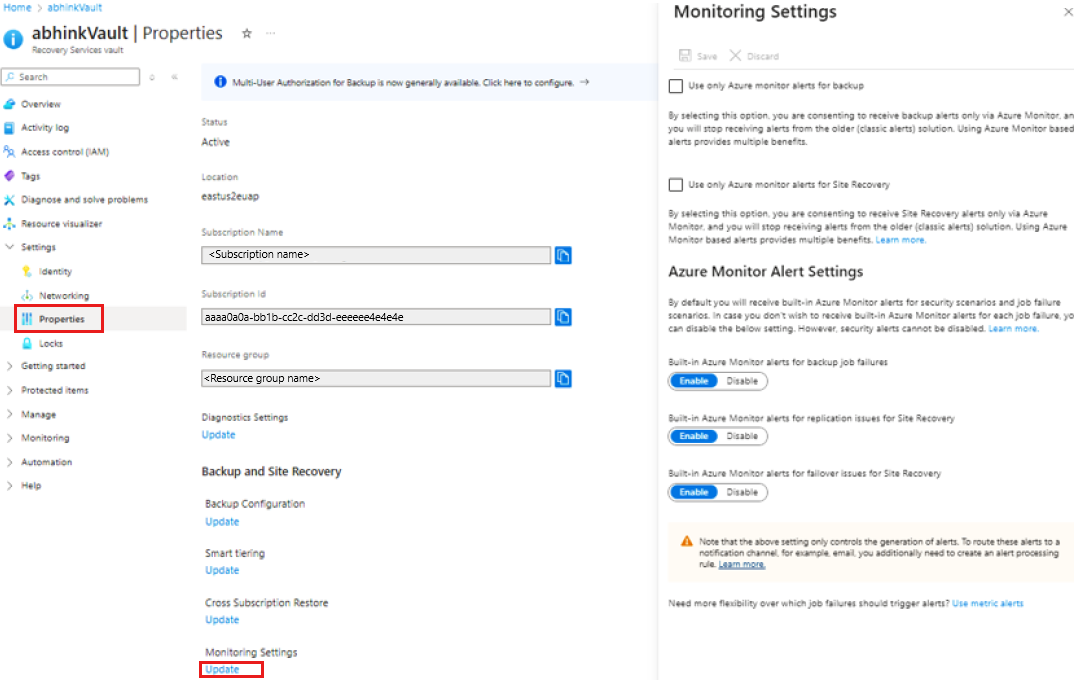
Task: Click the Discard X icon
Action: click(735, 55)
